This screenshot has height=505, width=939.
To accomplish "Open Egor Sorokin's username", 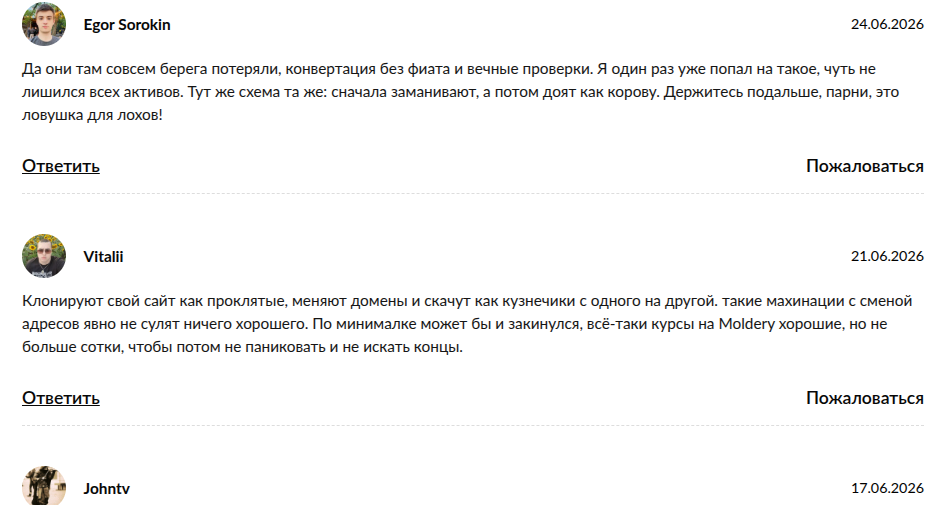I will point(127,25).
